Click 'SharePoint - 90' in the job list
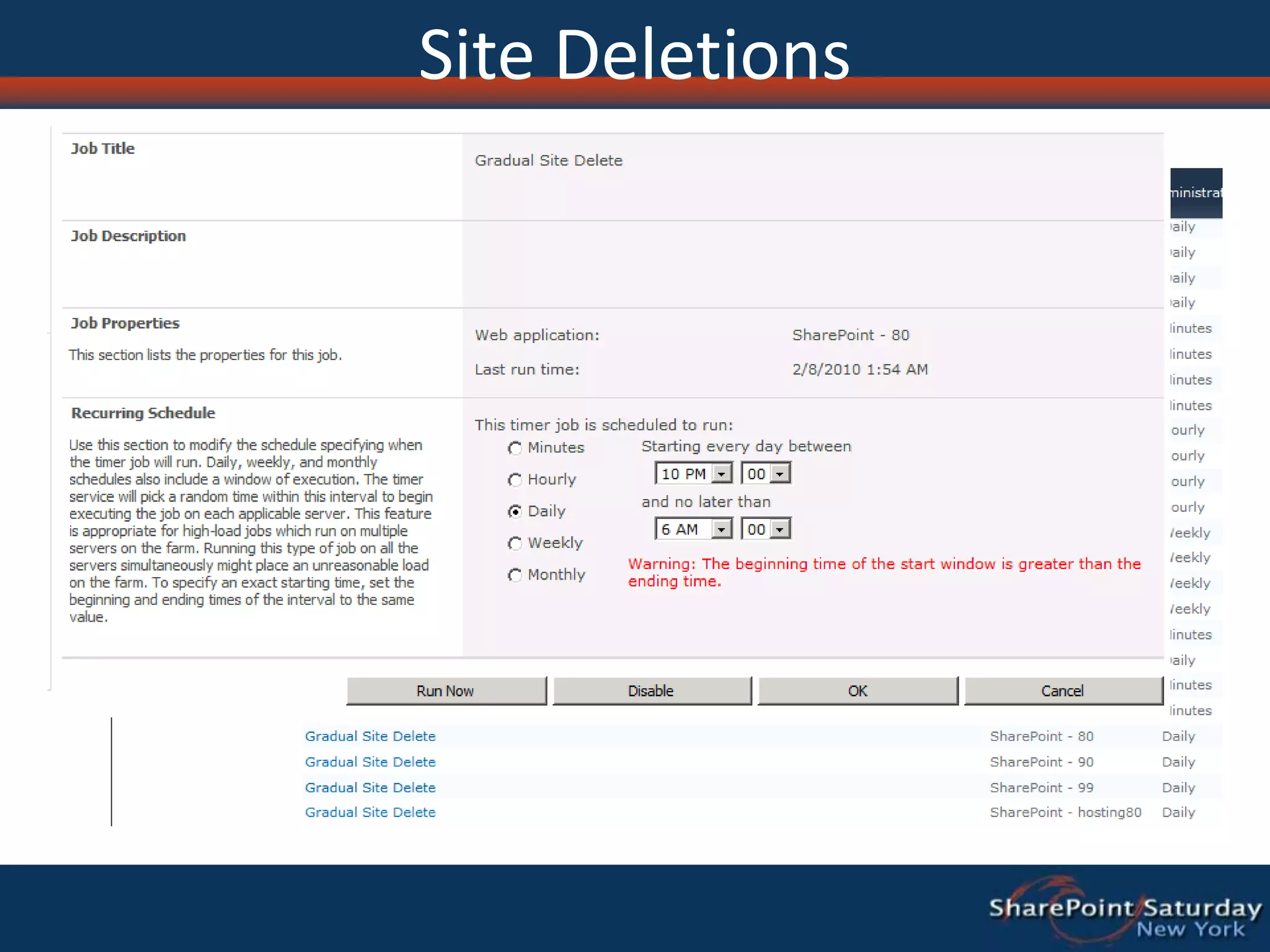The width and height of the screenshot is (1270, 952). click(1042, 762)
